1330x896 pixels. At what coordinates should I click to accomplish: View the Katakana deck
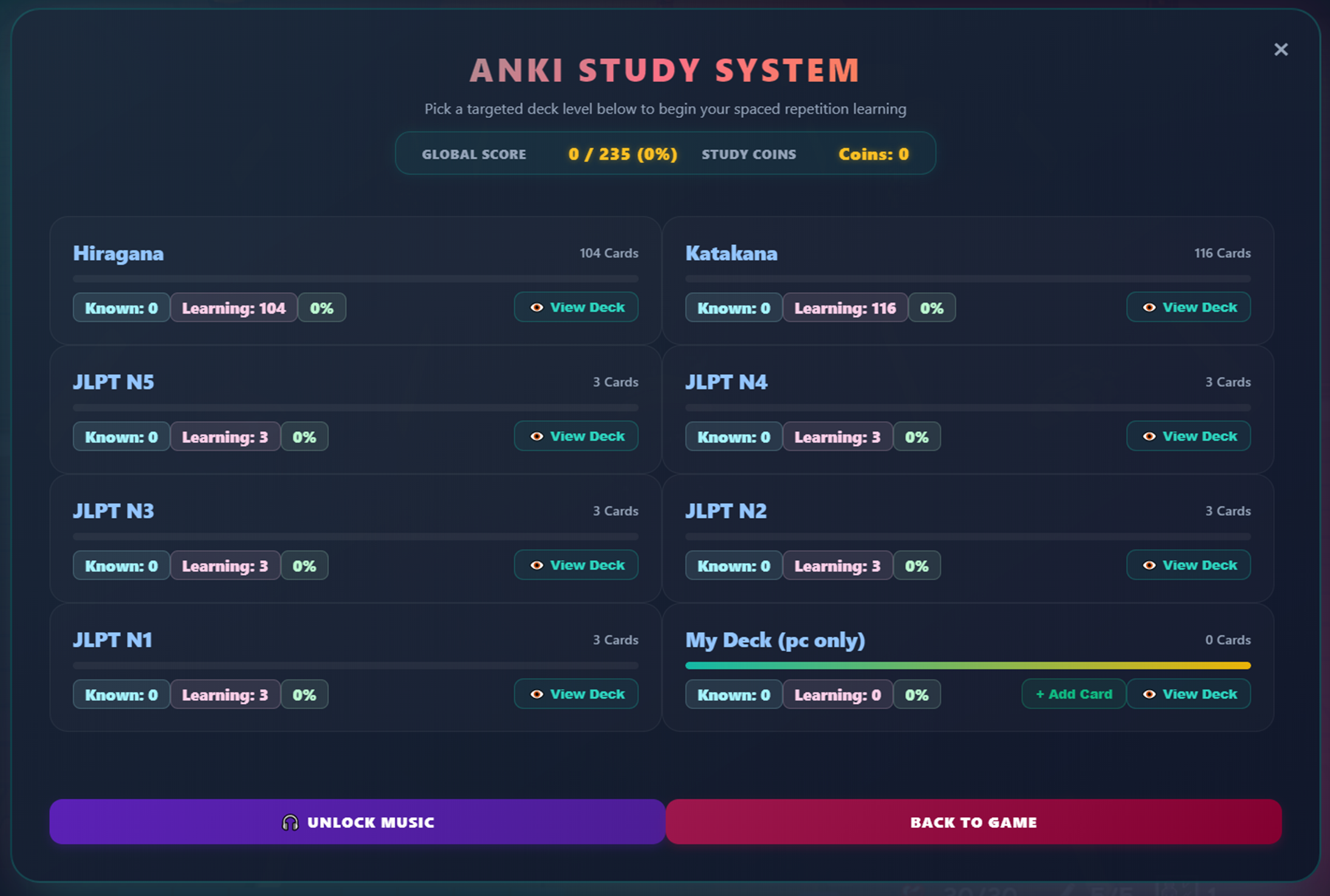coord(1188,307)
